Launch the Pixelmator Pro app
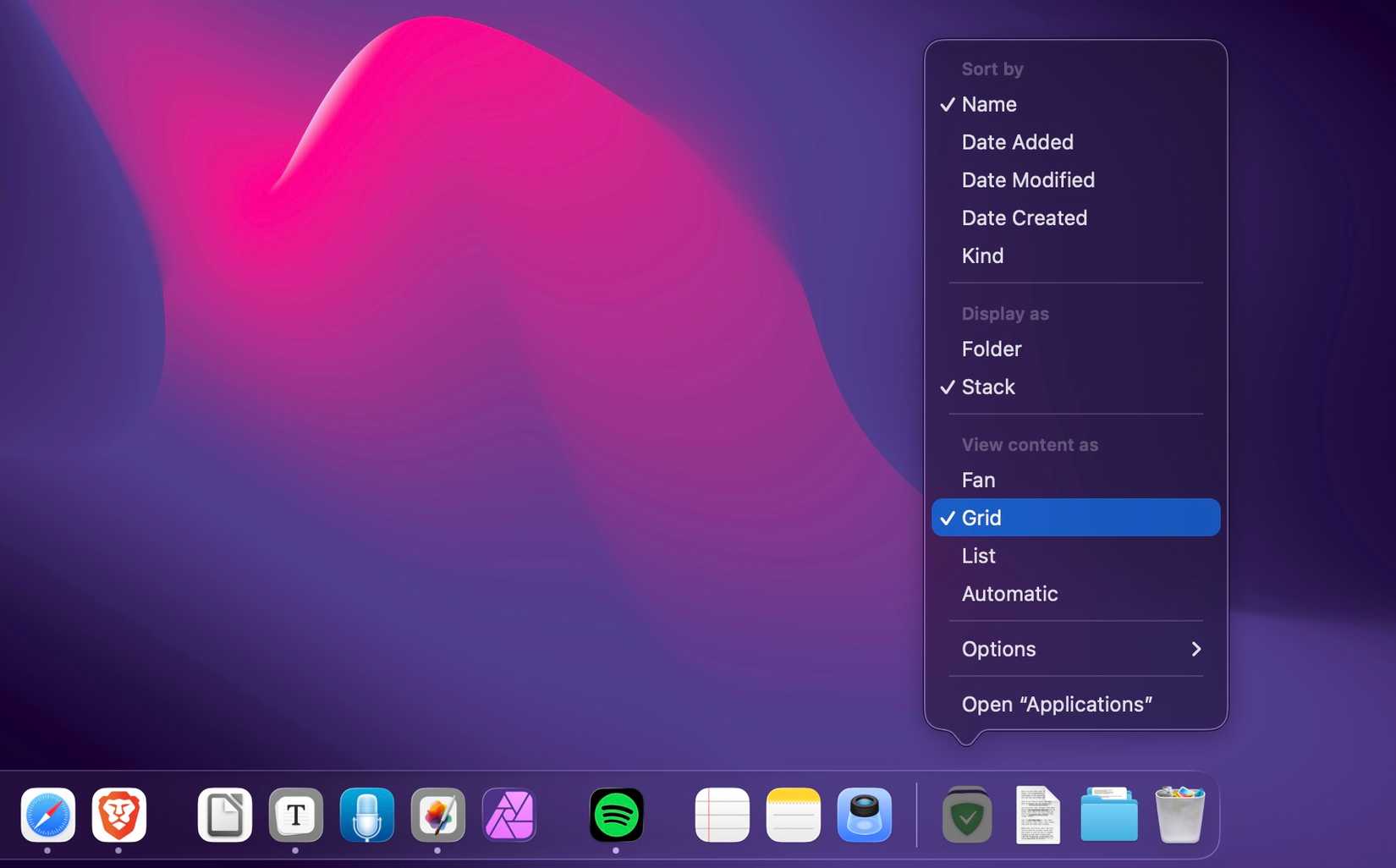This screenshot has height=868, width=1396. click(437, 815)
